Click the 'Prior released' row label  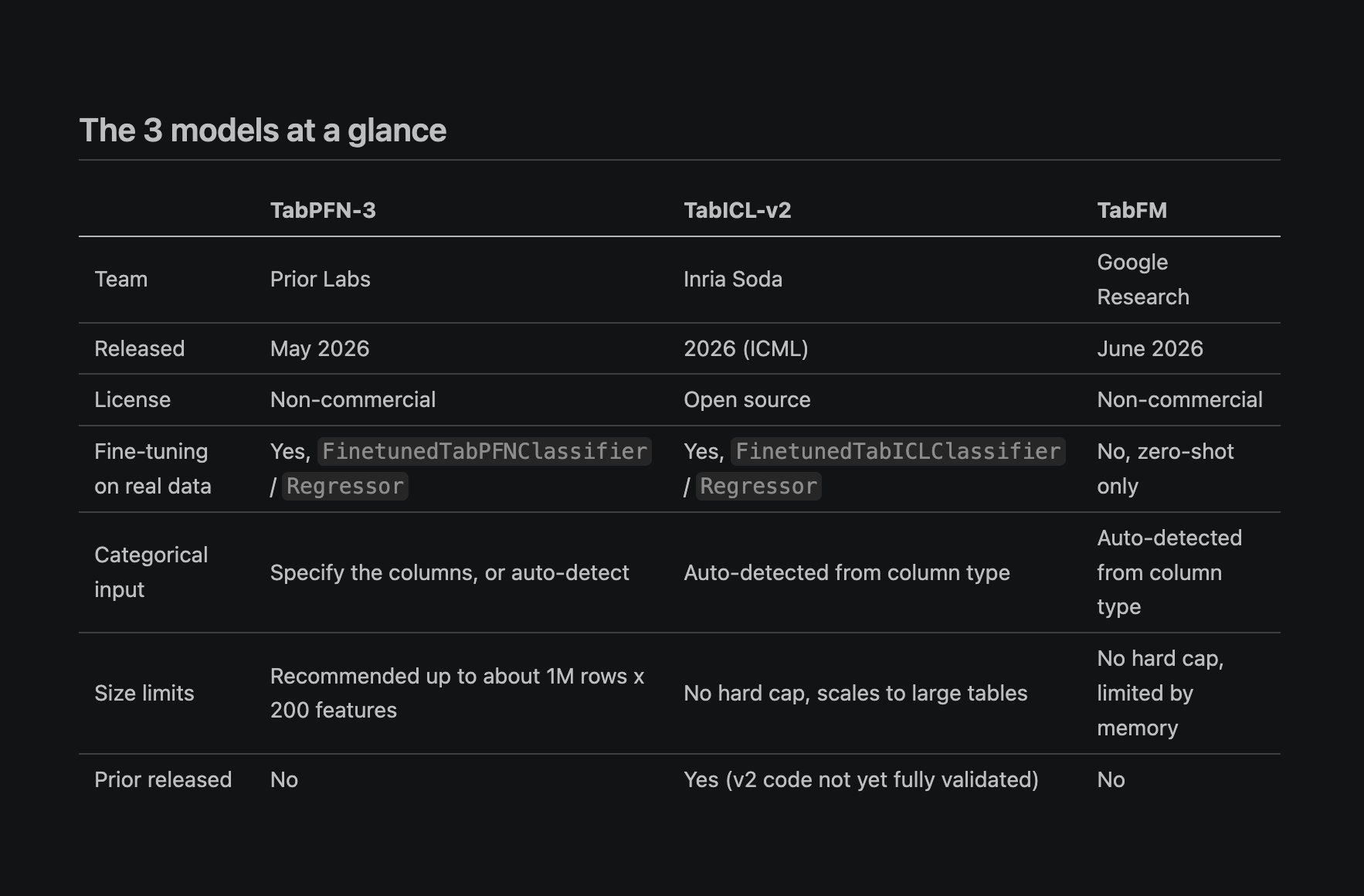[163, 779]
